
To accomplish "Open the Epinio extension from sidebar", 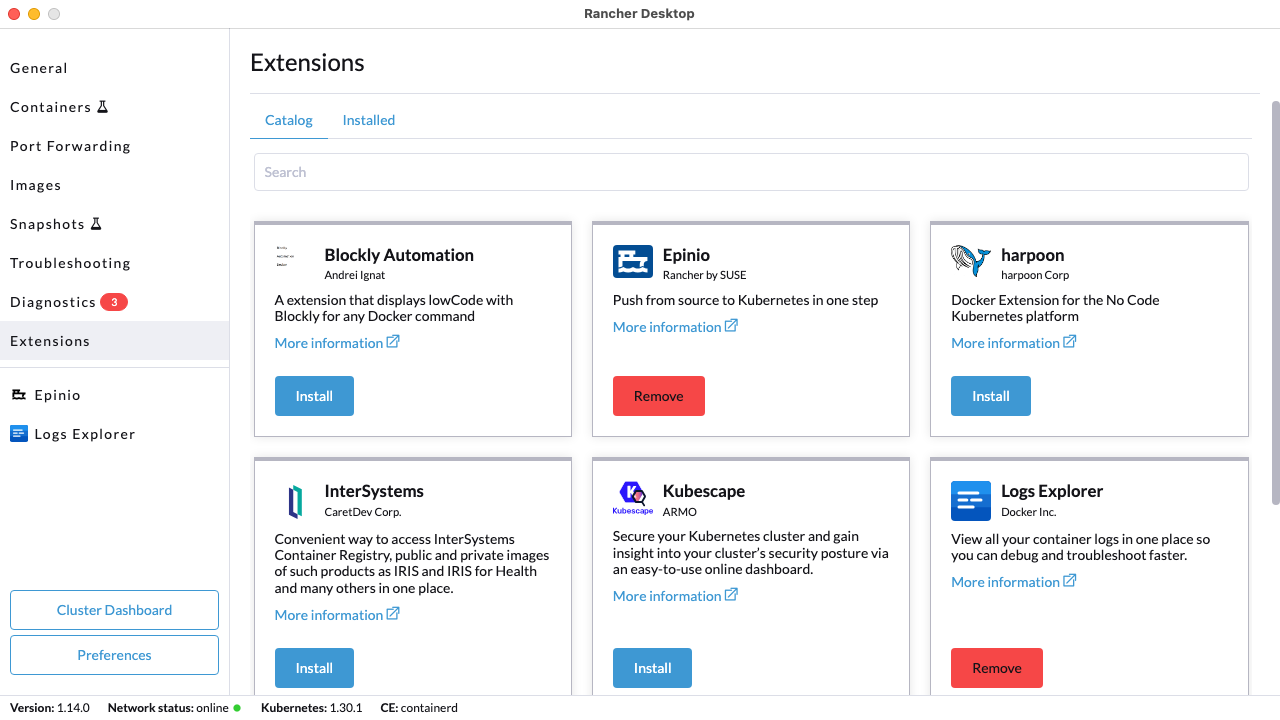I will [114, 395].
